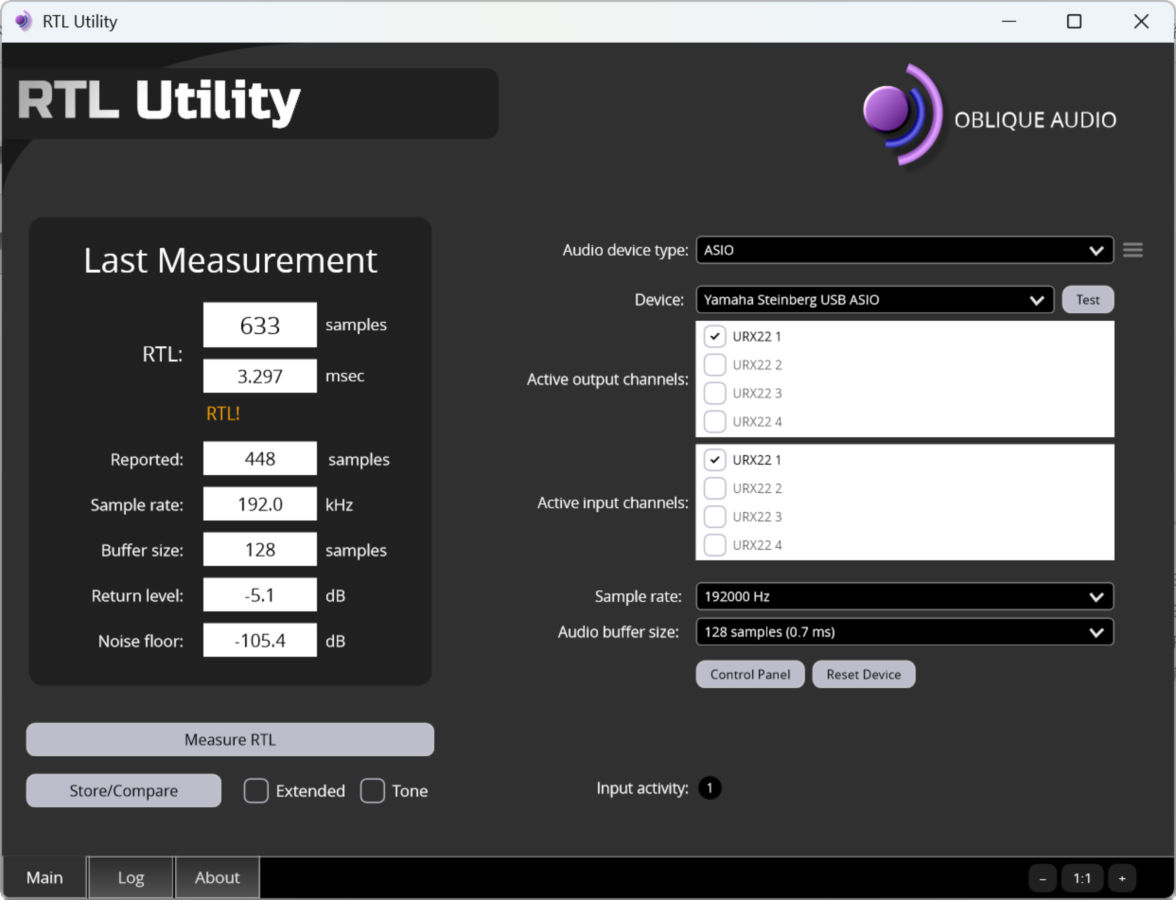Click the Return level label
Screen dimensions: 1176x900
click(137, 596)
